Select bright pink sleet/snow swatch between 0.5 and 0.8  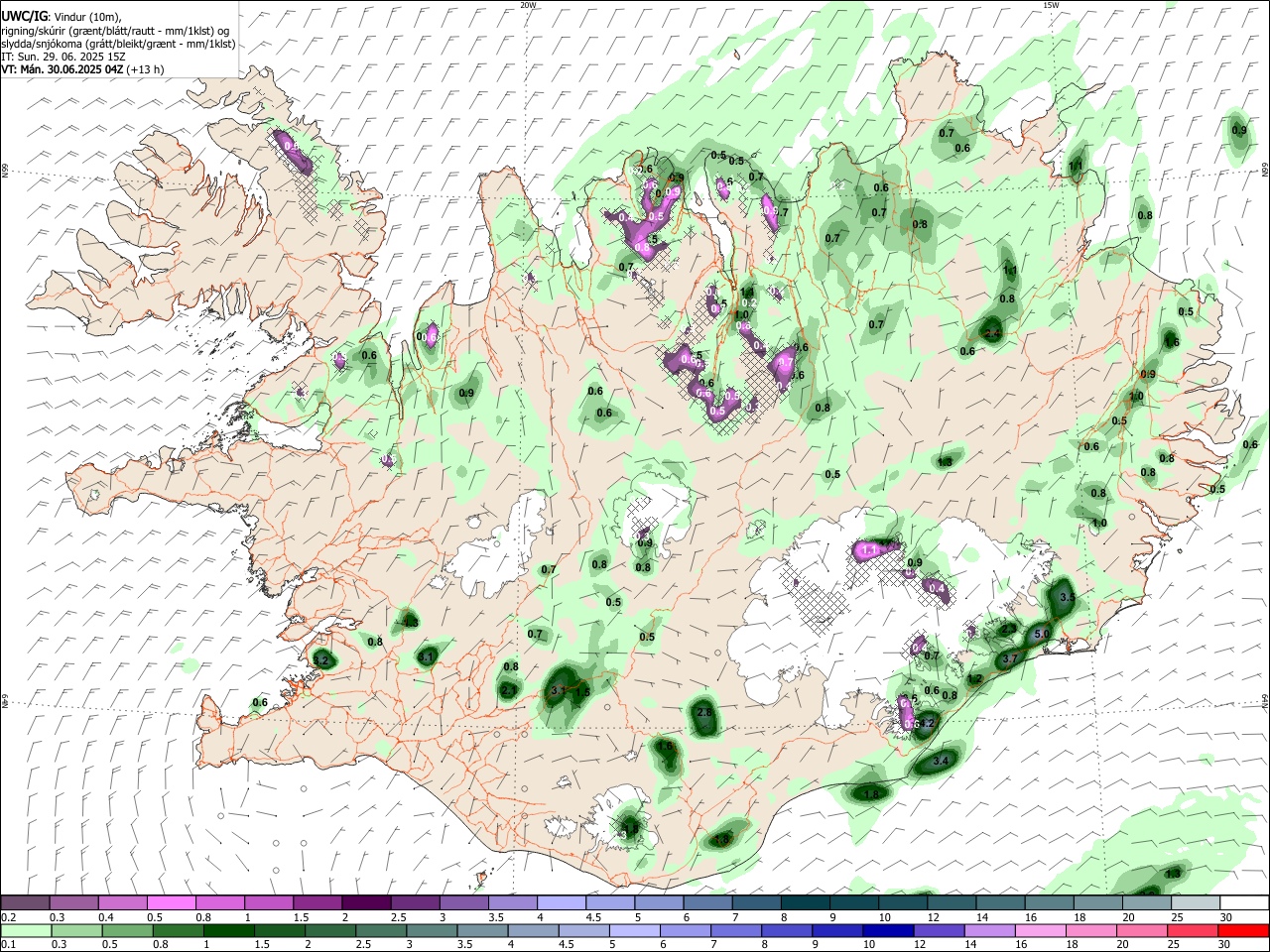pos(171,903)
